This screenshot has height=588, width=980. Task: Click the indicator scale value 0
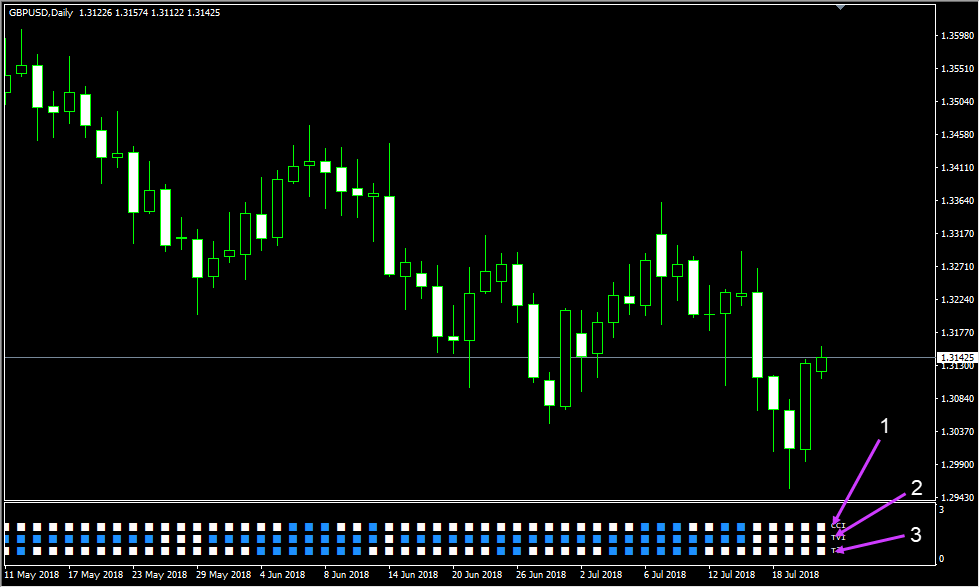tap(941, 558)
